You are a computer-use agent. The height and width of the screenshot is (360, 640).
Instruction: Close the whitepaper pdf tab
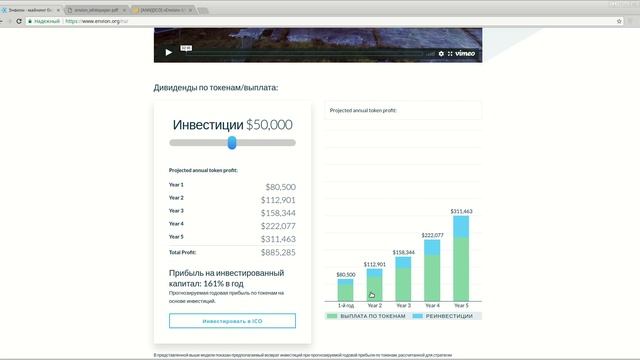[124, 10]
